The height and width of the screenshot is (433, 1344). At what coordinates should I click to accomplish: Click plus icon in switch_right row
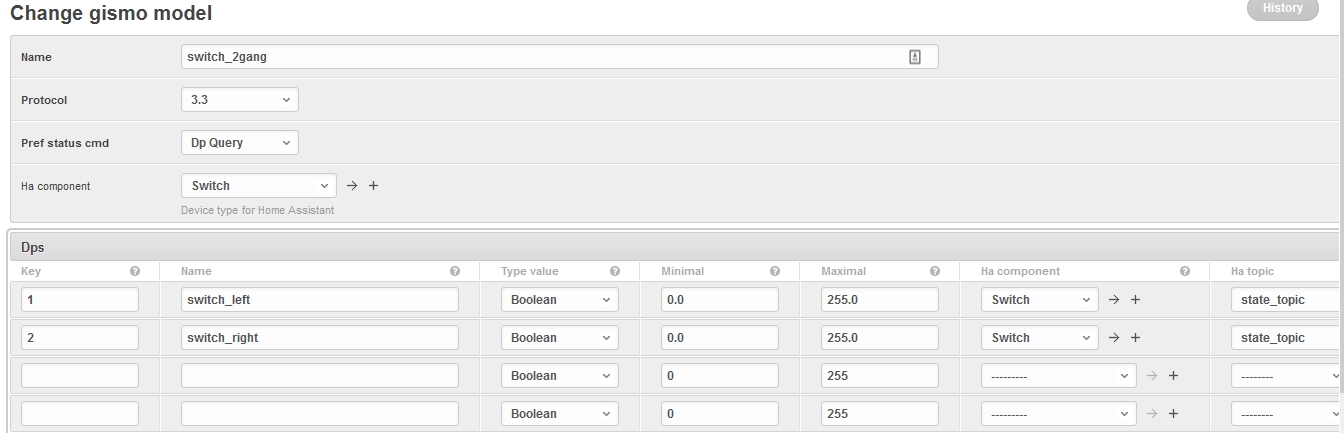pyautogui.click(x=1135, y=338)
